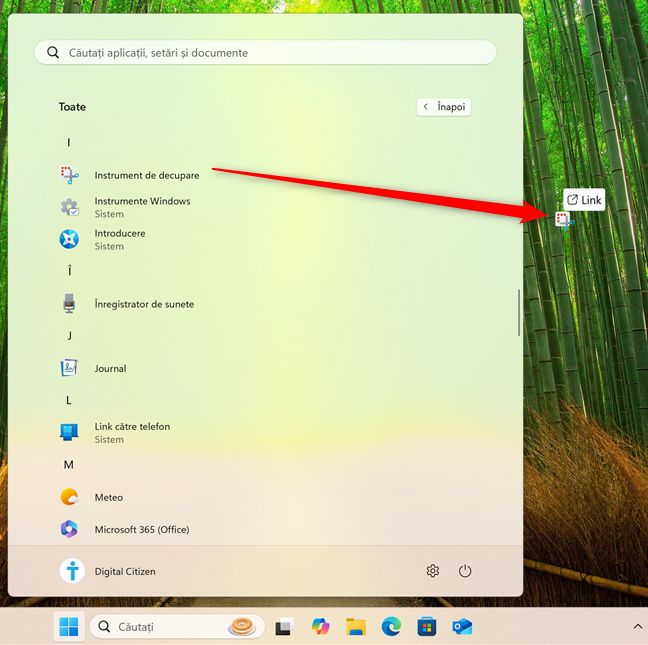The width and height of the screenshot is (648, 645).
Task: Launch Microsoft 365 (Office)
Action: [x=141, y=529]
